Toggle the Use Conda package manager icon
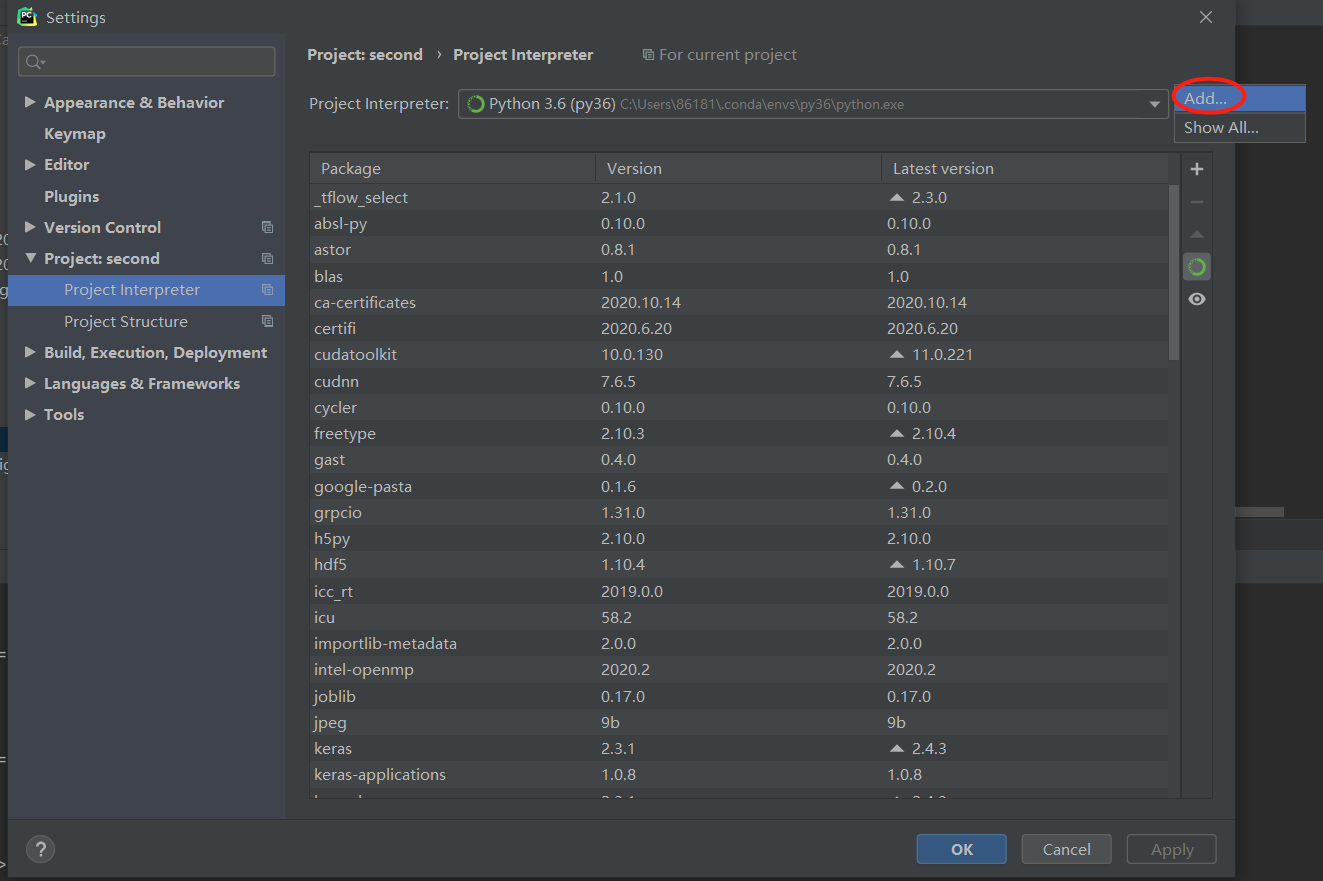The width and height of the screenshot is (1323, 881). (1196, 267)
